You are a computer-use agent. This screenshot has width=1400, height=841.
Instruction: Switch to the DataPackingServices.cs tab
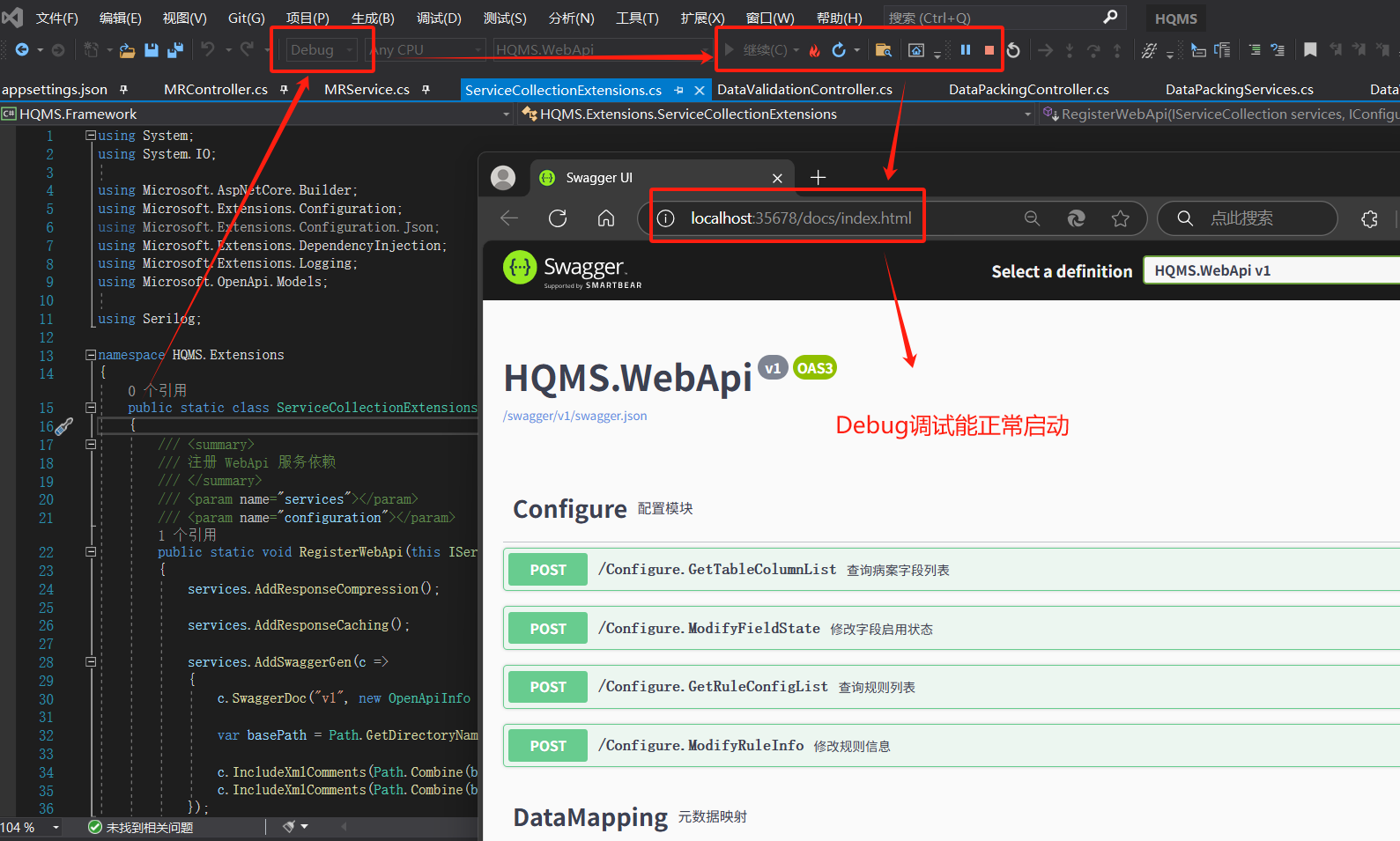(x=1239, y=90)
